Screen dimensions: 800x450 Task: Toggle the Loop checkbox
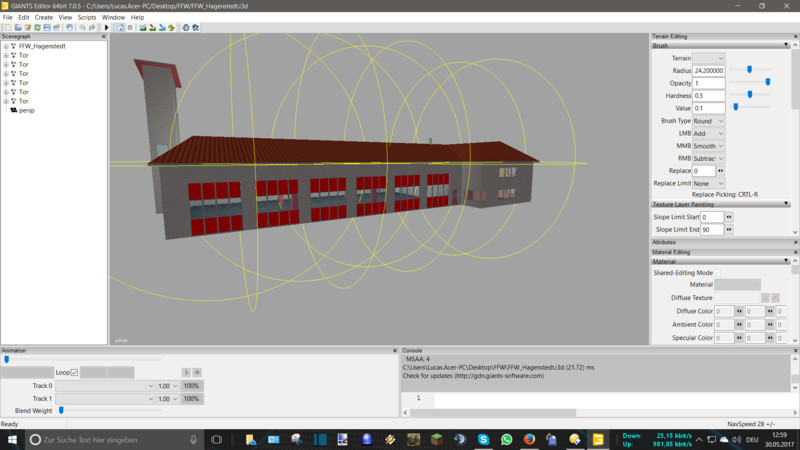[x=74, y=372]
